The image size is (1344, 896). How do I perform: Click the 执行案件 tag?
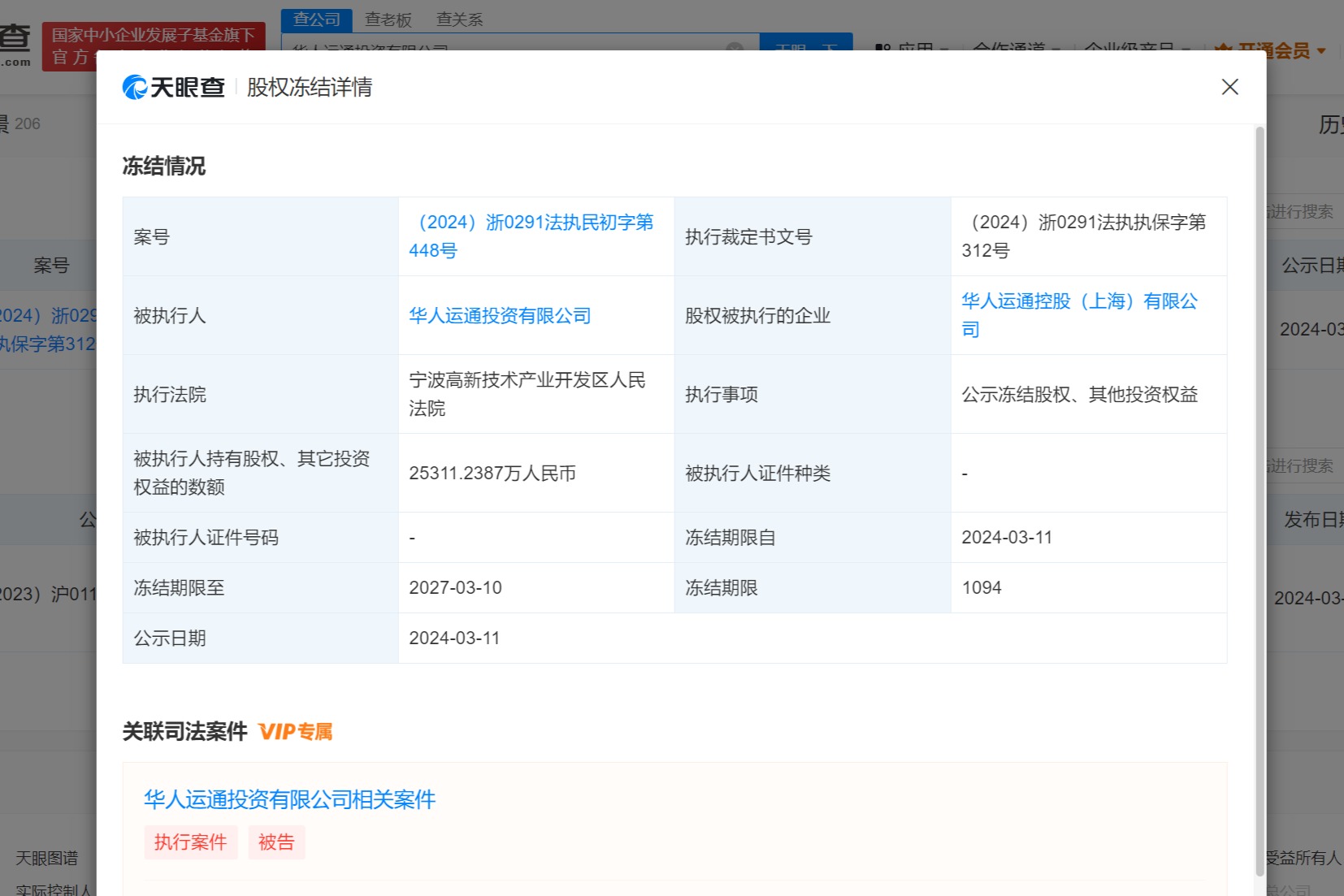point(190,842)
